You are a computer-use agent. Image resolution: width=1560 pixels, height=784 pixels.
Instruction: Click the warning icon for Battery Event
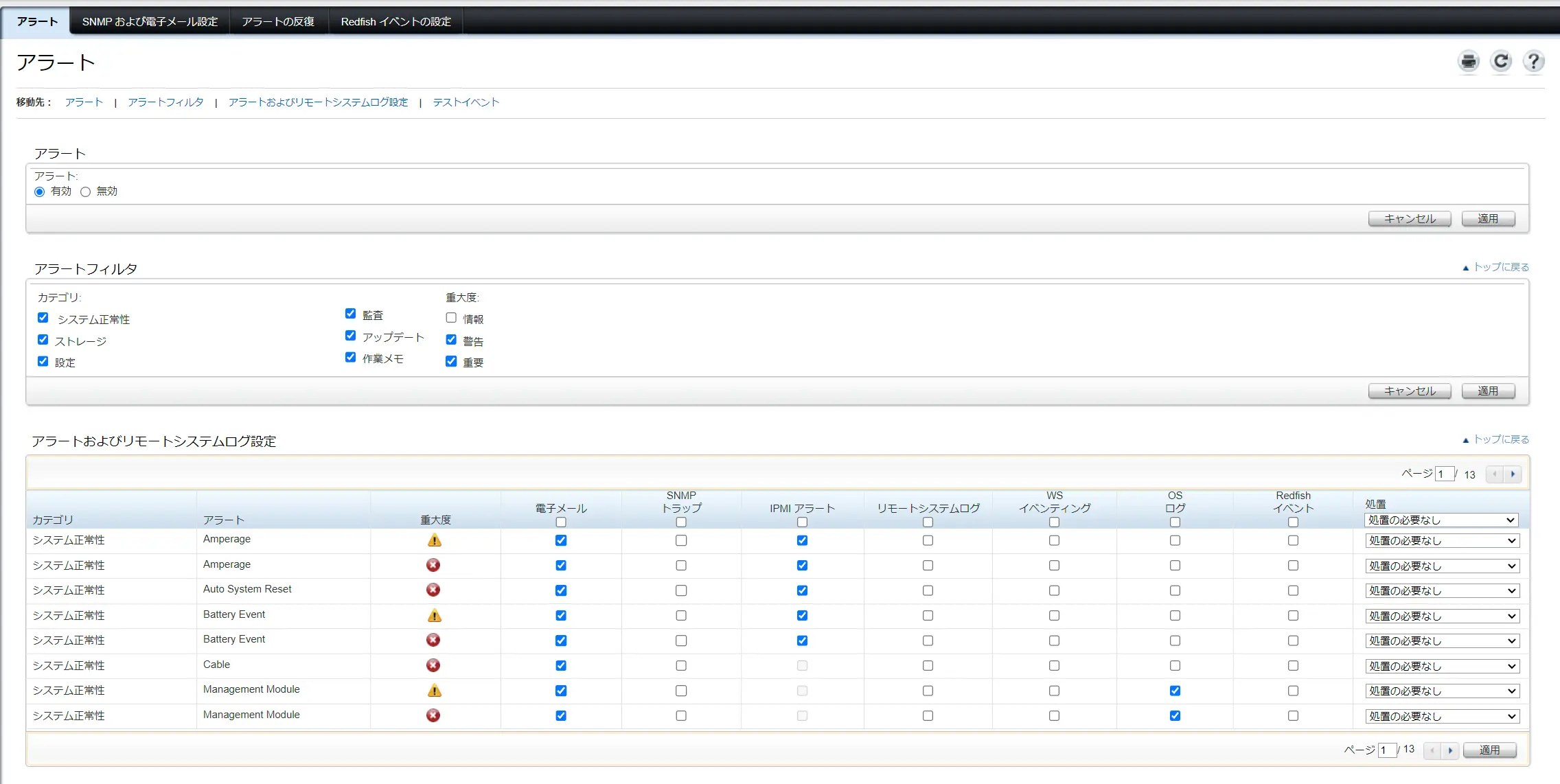tap(435, 615)
